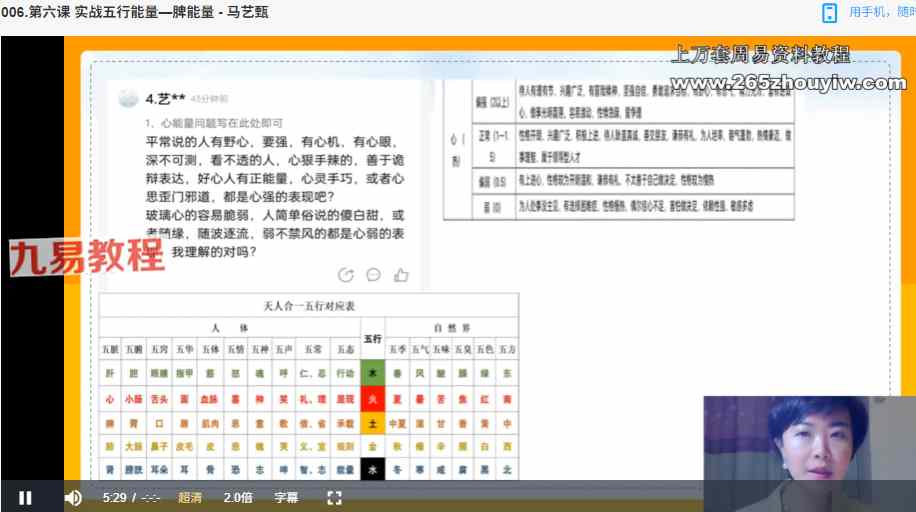Open the 超清 video quality menu
The width and height of the screenshot is (916, 512).
[190, 497]
